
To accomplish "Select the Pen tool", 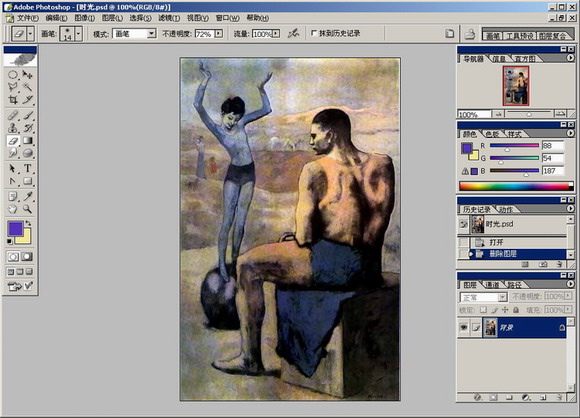I will coord(13,181).
